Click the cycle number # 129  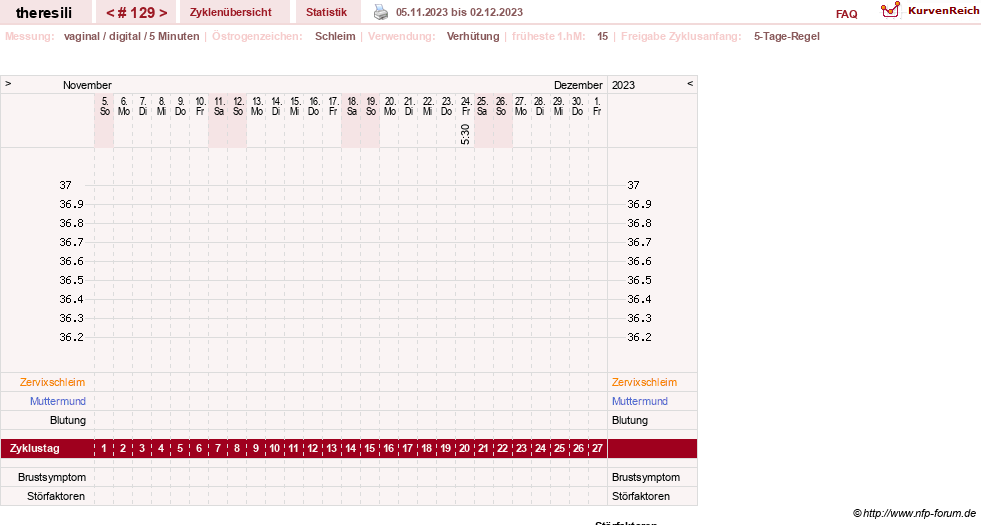(136, 13)
